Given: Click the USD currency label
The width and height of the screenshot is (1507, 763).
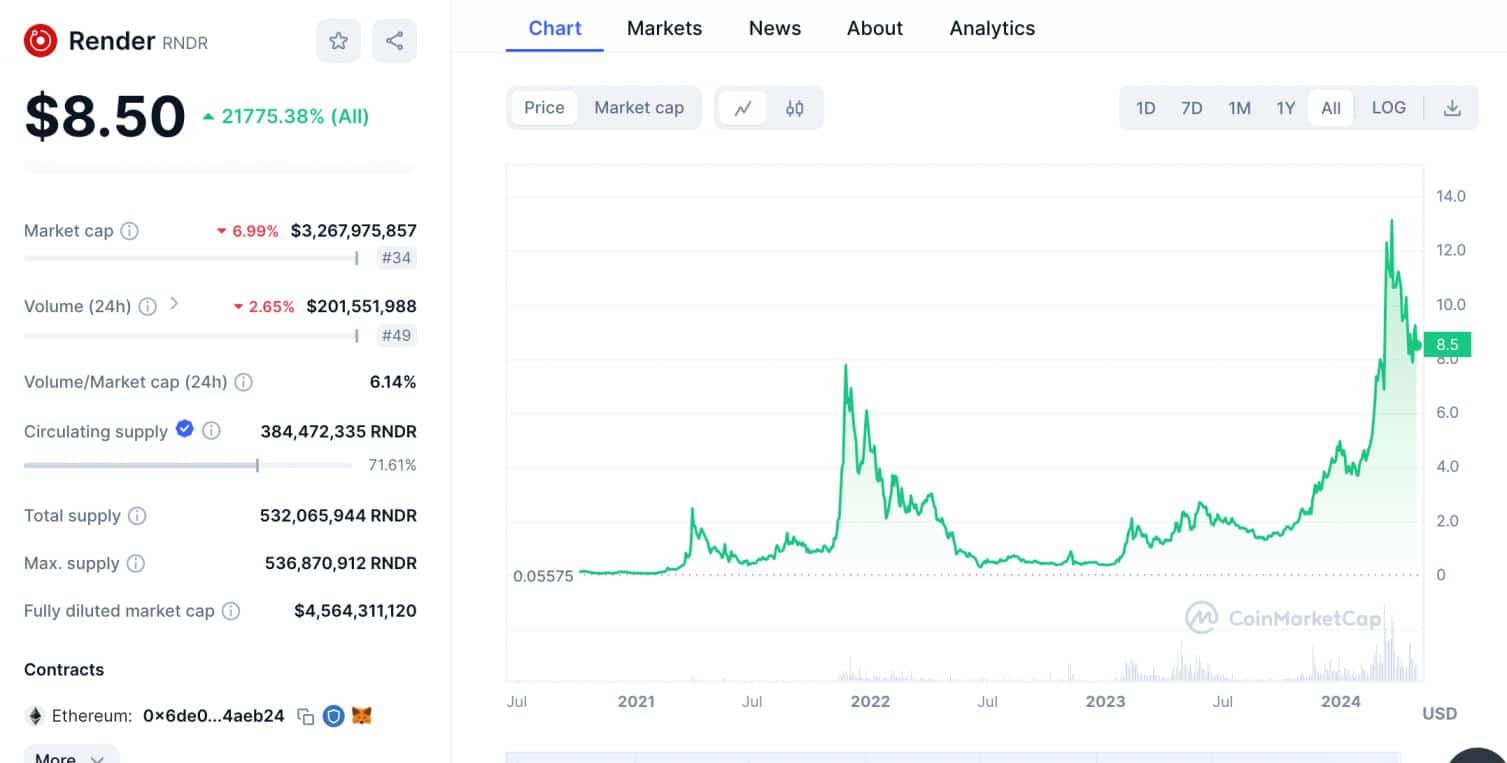Looking at the screenshot, I should [x=1440, y=714].
